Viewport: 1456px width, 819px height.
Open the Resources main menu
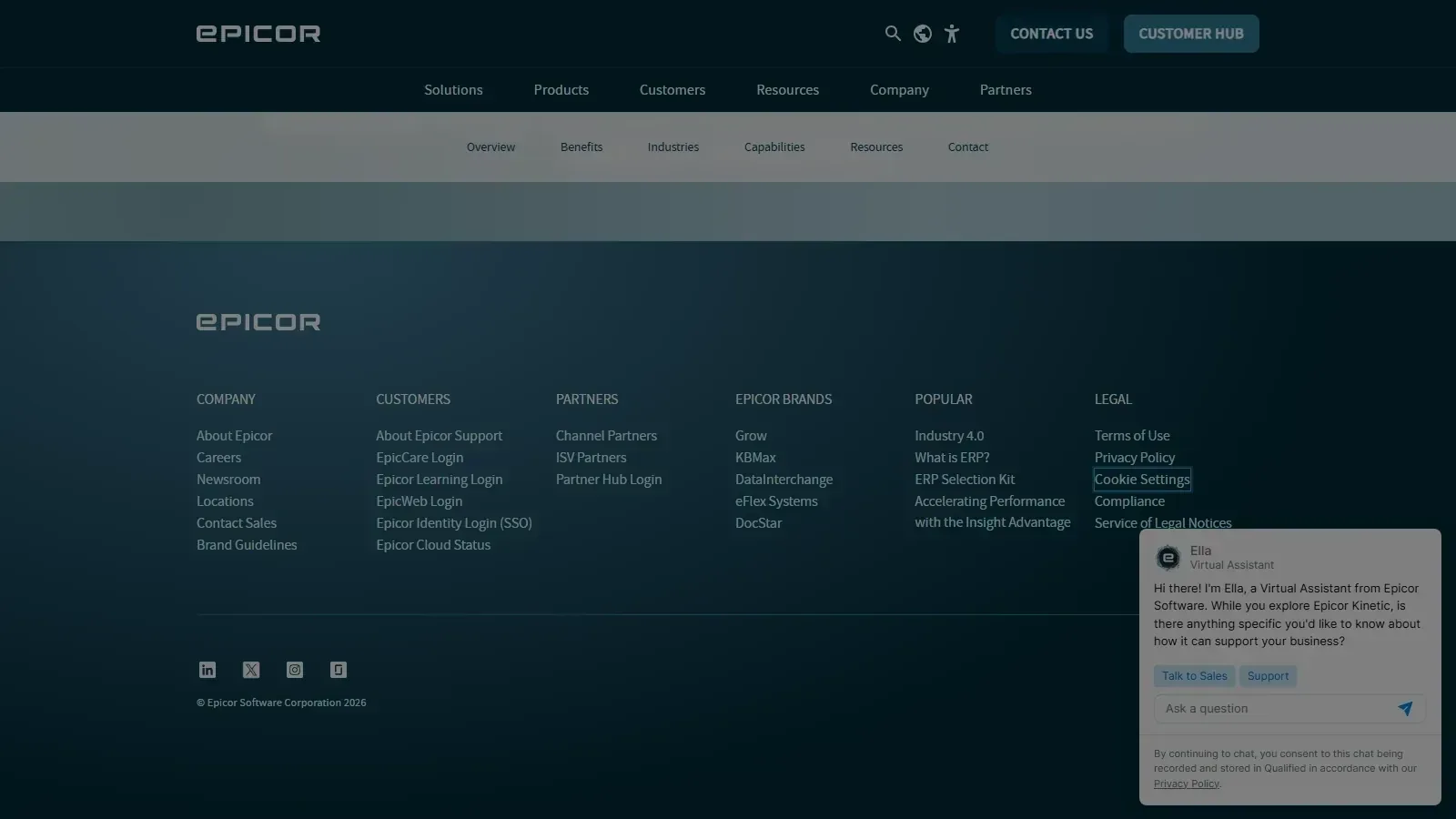(x=788, y=90)
